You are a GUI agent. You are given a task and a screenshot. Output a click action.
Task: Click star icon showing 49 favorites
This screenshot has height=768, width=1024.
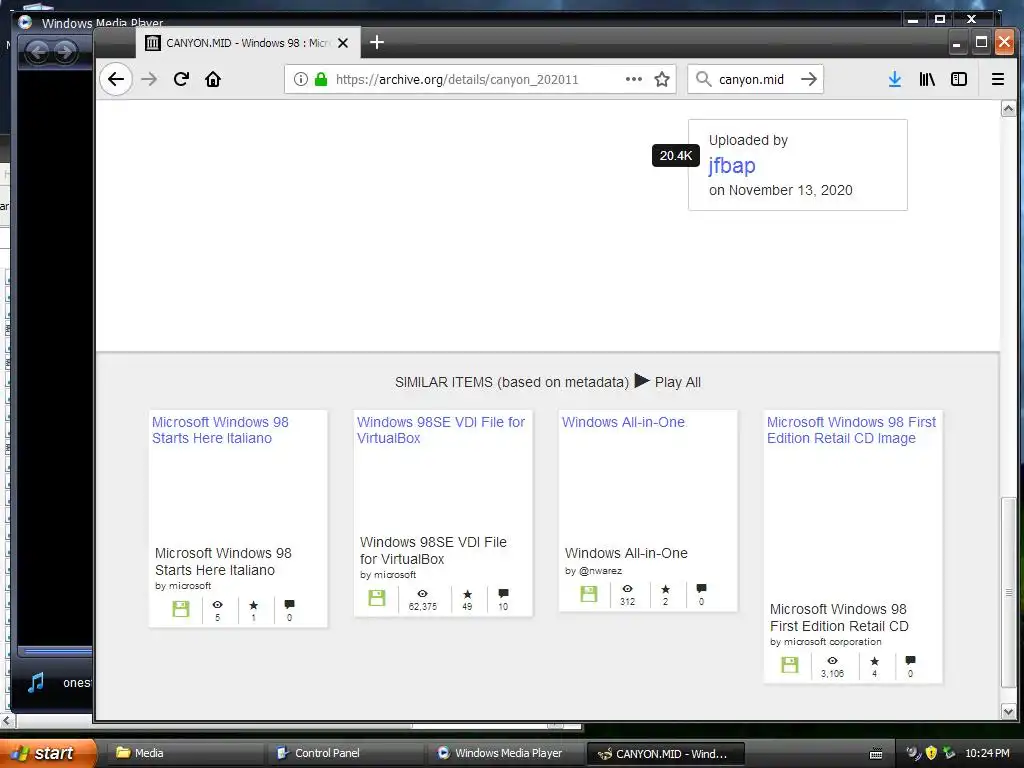[x=467, y=594]
